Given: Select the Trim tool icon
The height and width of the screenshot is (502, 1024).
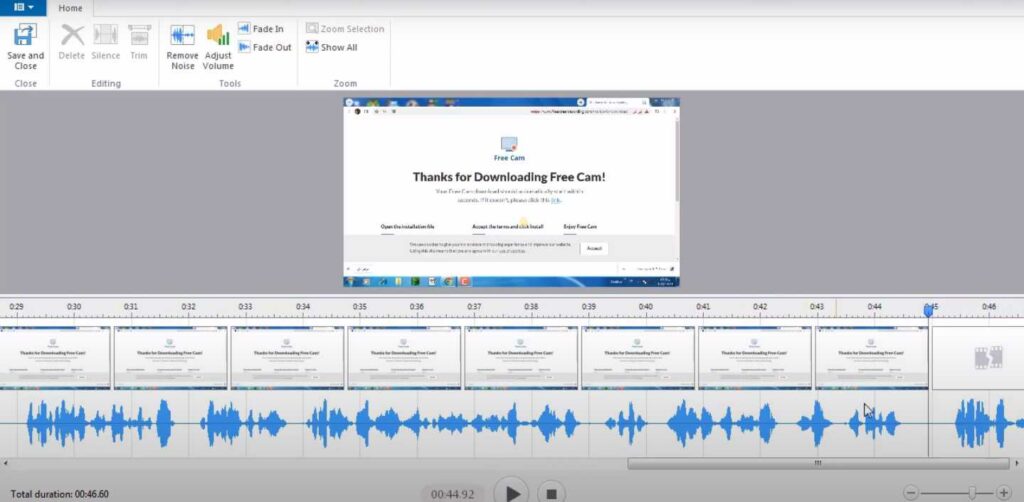Looking at the screenshot, I should pyautogui.click(x=139, y=35).
